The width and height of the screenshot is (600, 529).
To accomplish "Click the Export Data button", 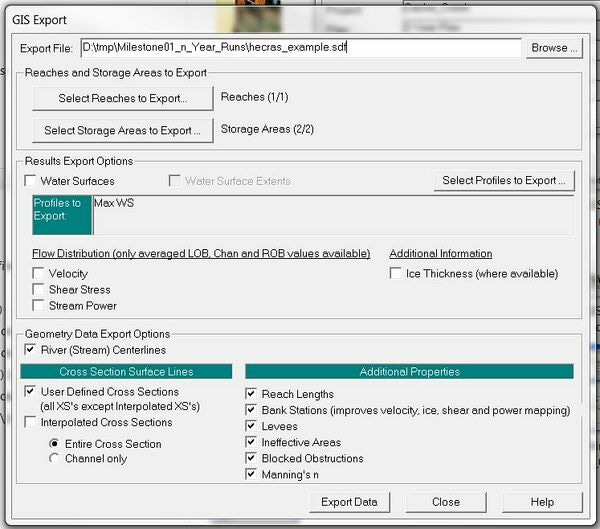I will tap(350, 502).
